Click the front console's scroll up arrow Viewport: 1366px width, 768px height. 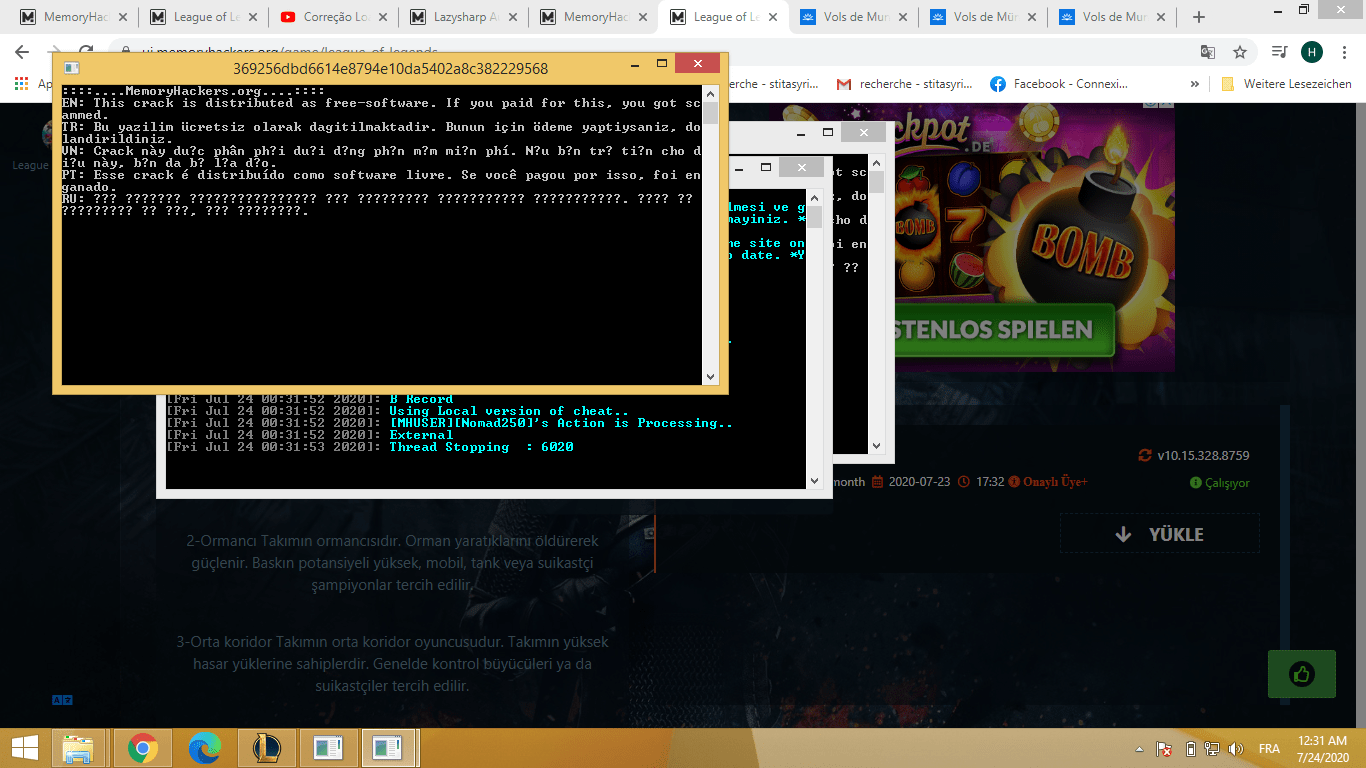point(711,93)
